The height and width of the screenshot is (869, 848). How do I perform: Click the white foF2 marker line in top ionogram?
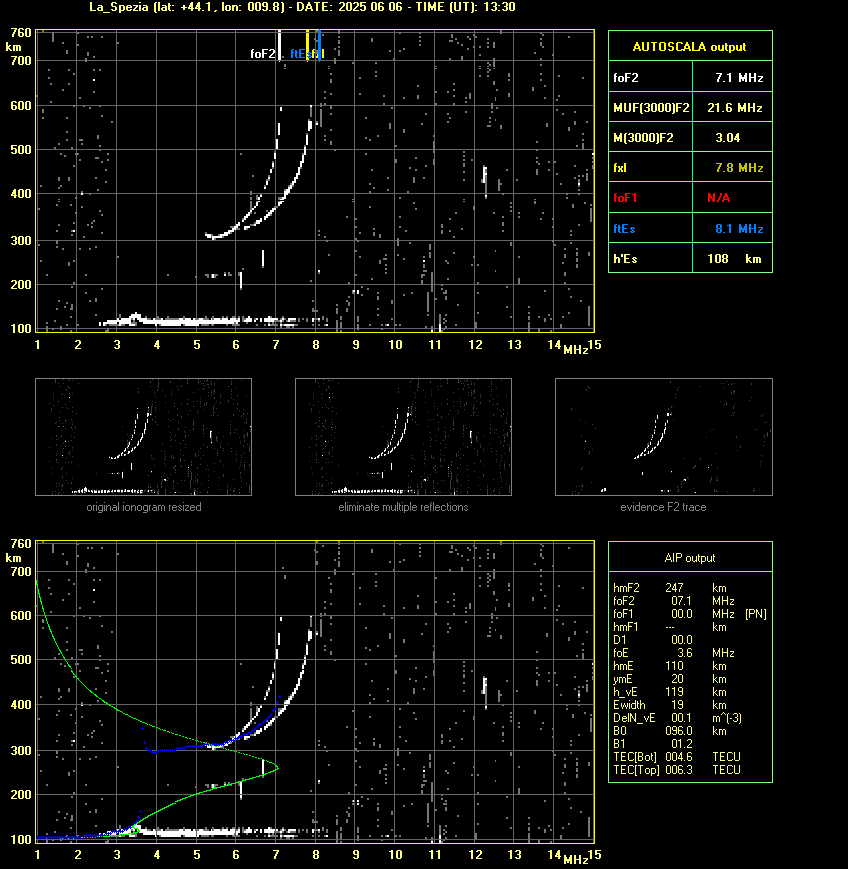[279, 44]
